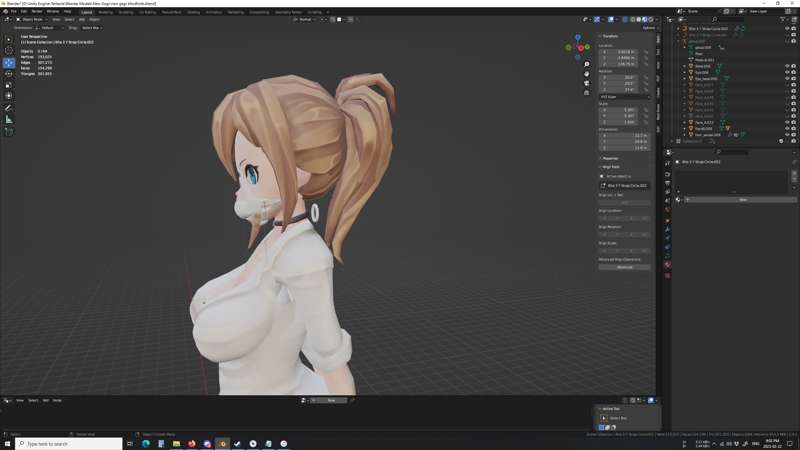Open the outliner filter funnel
The width and height of the screenshot is (800, 450).
tap(783, 19)
